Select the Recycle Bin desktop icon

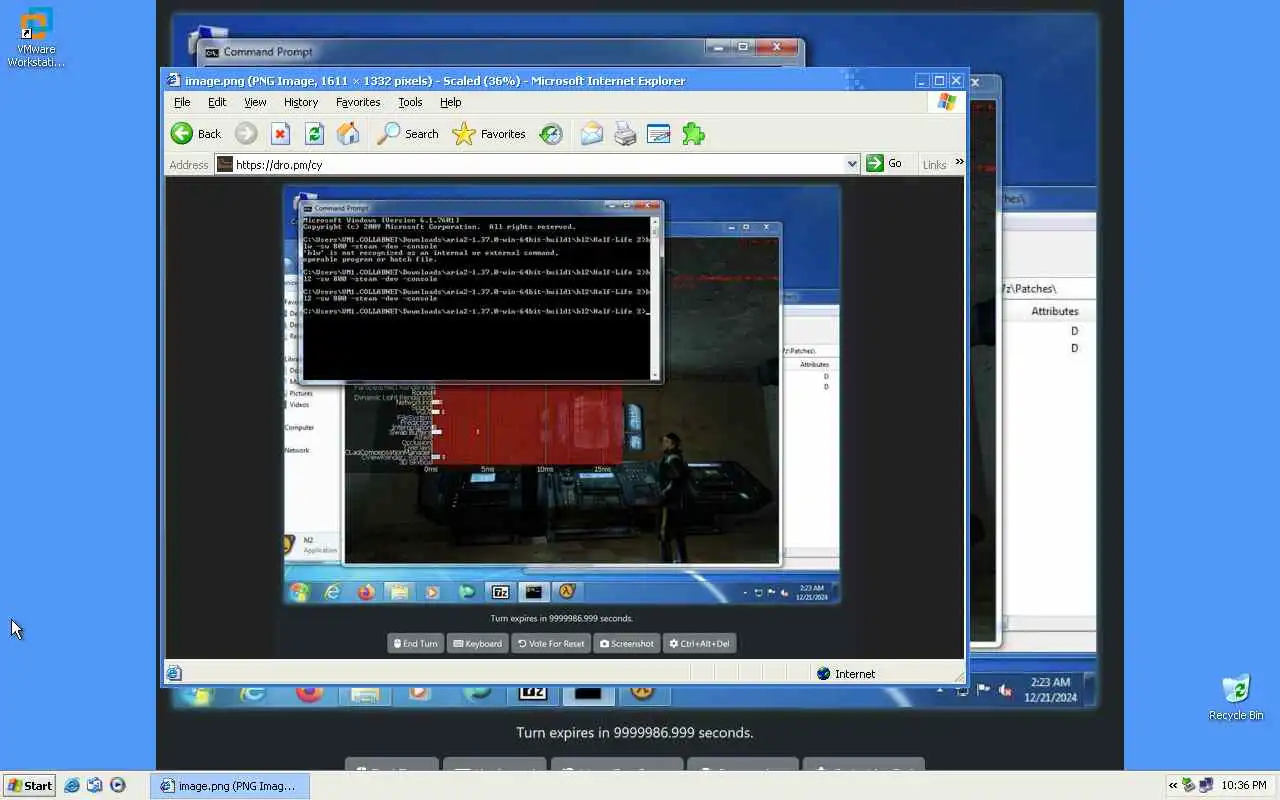tap(1236, 698)
